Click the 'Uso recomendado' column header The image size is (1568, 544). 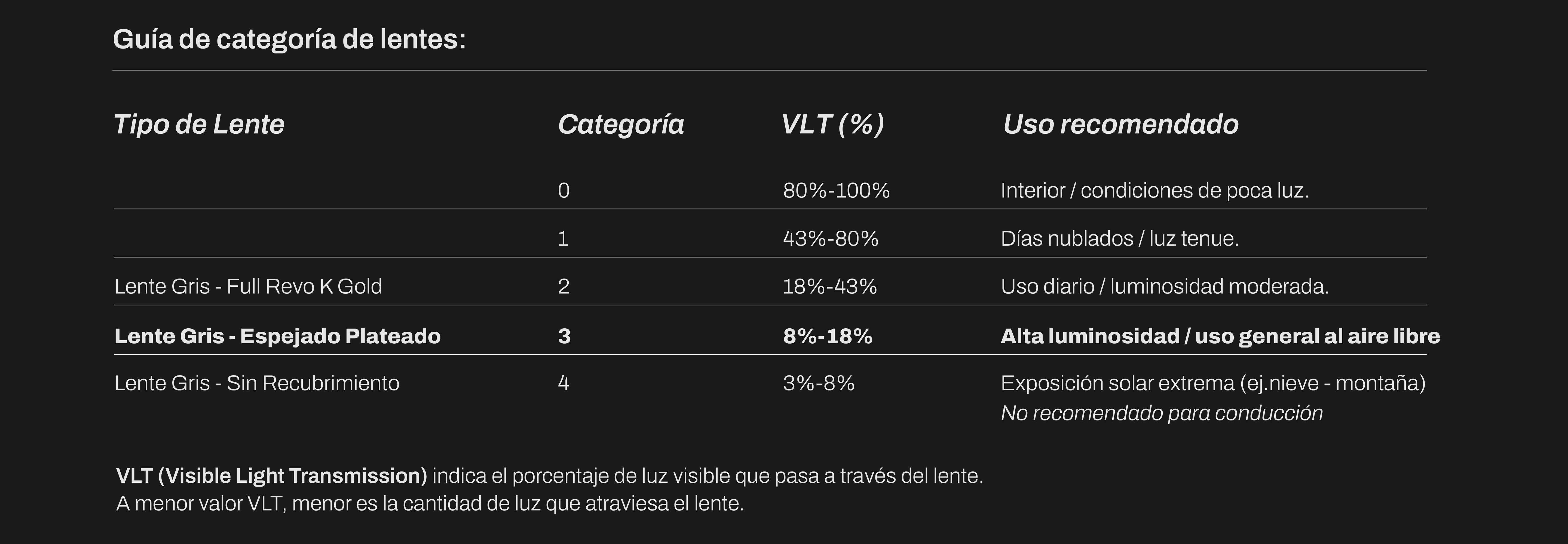[x=1121, y=125]
